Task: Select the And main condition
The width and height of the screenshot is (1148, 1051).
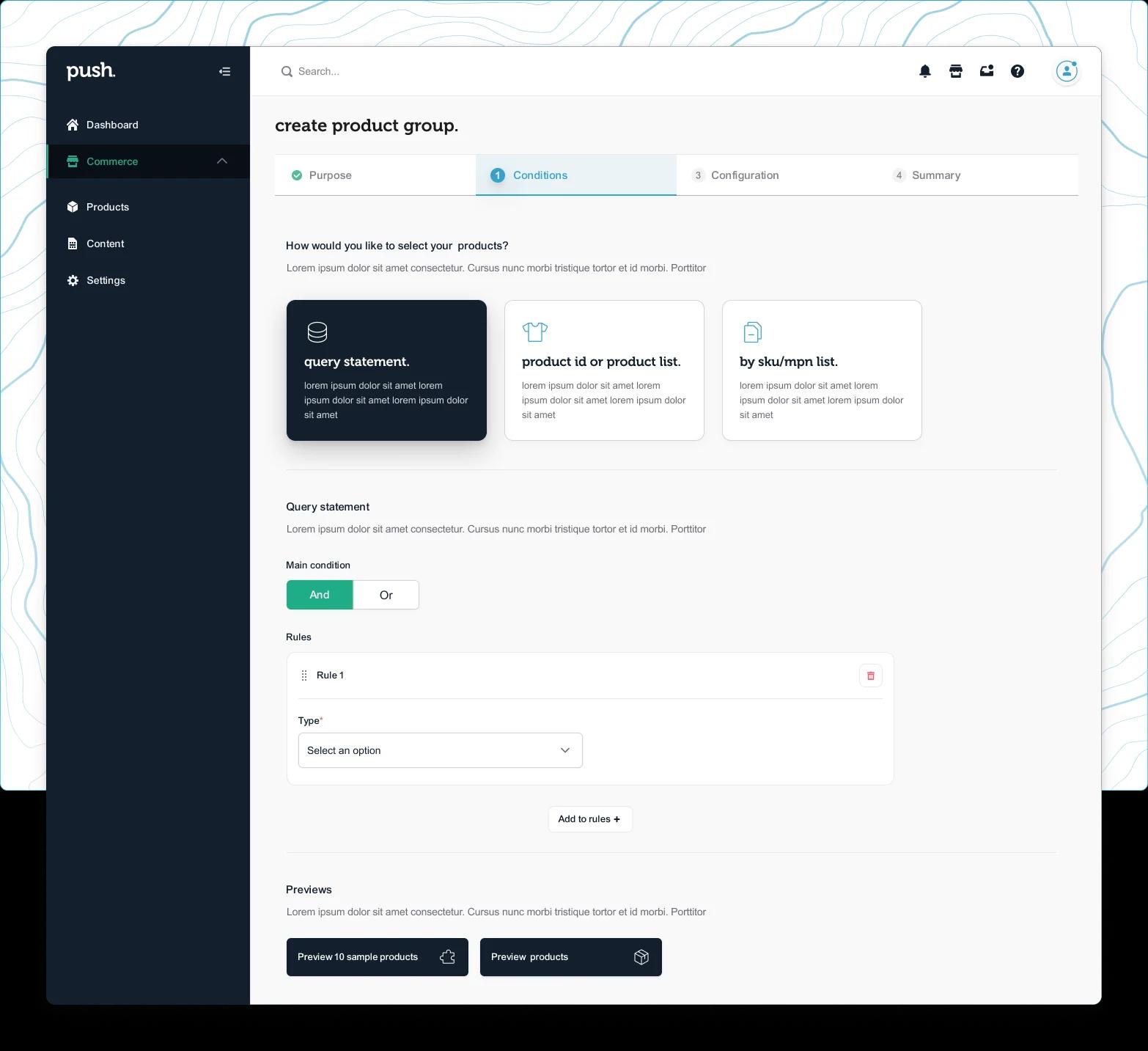Action: pos(320,595)
